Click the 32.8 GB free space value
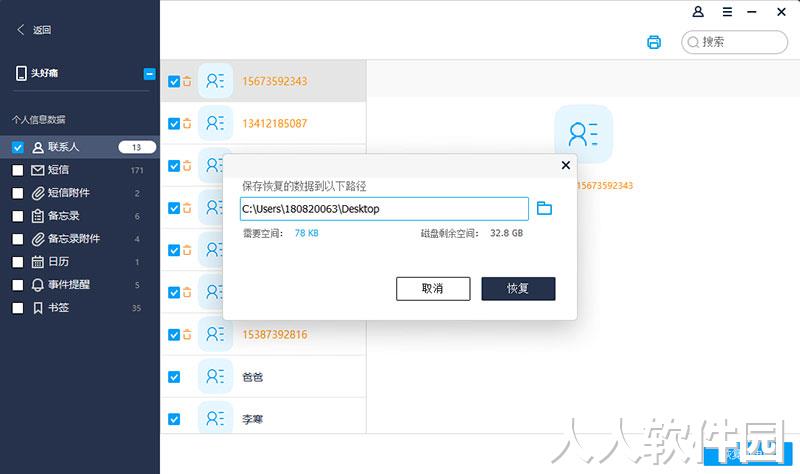The height and width of the screenshot is (474, 800). click(x=507, y=233)
